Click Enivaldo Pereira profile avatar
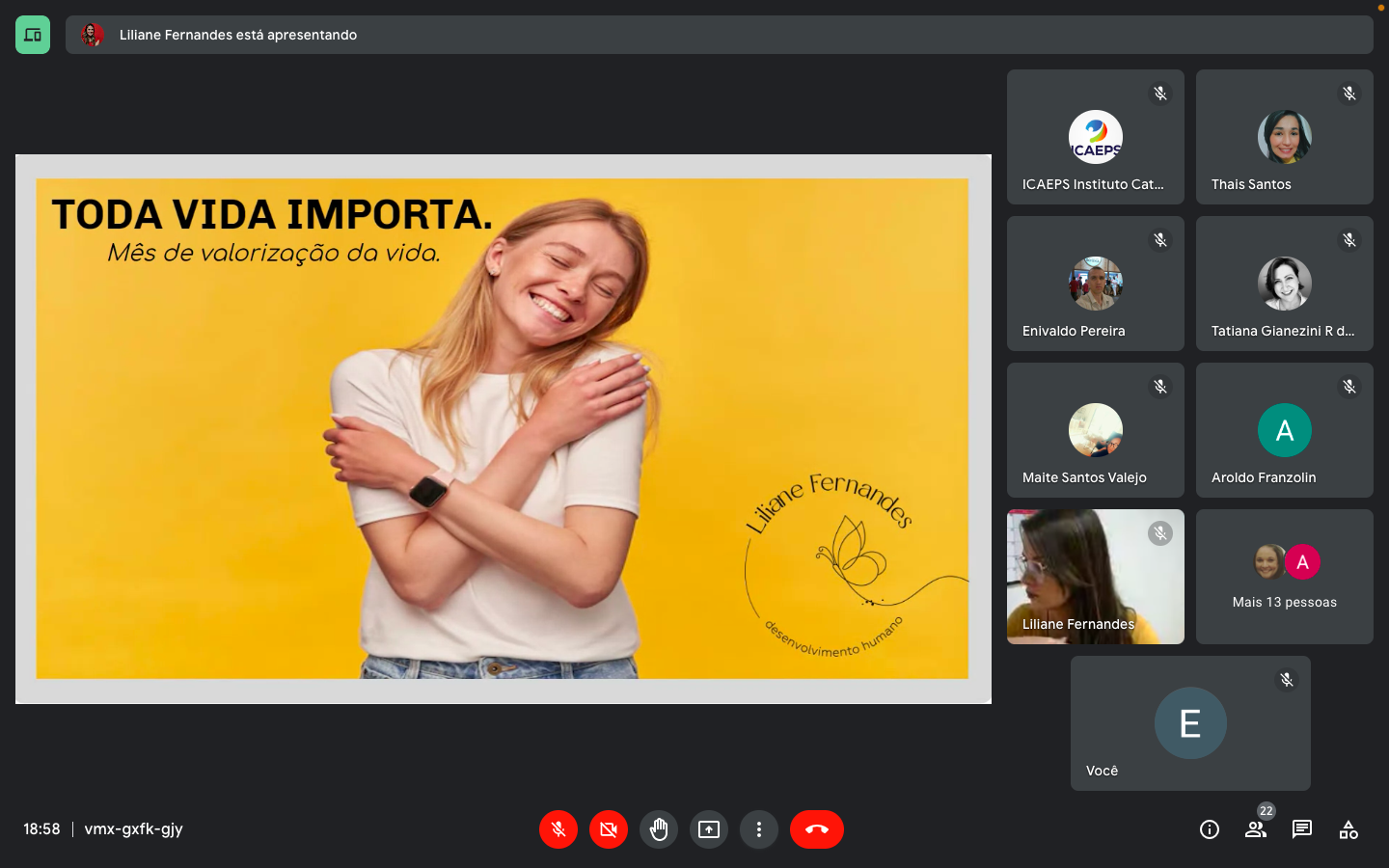This screenshot has width=1389, height=868. 1096,284
